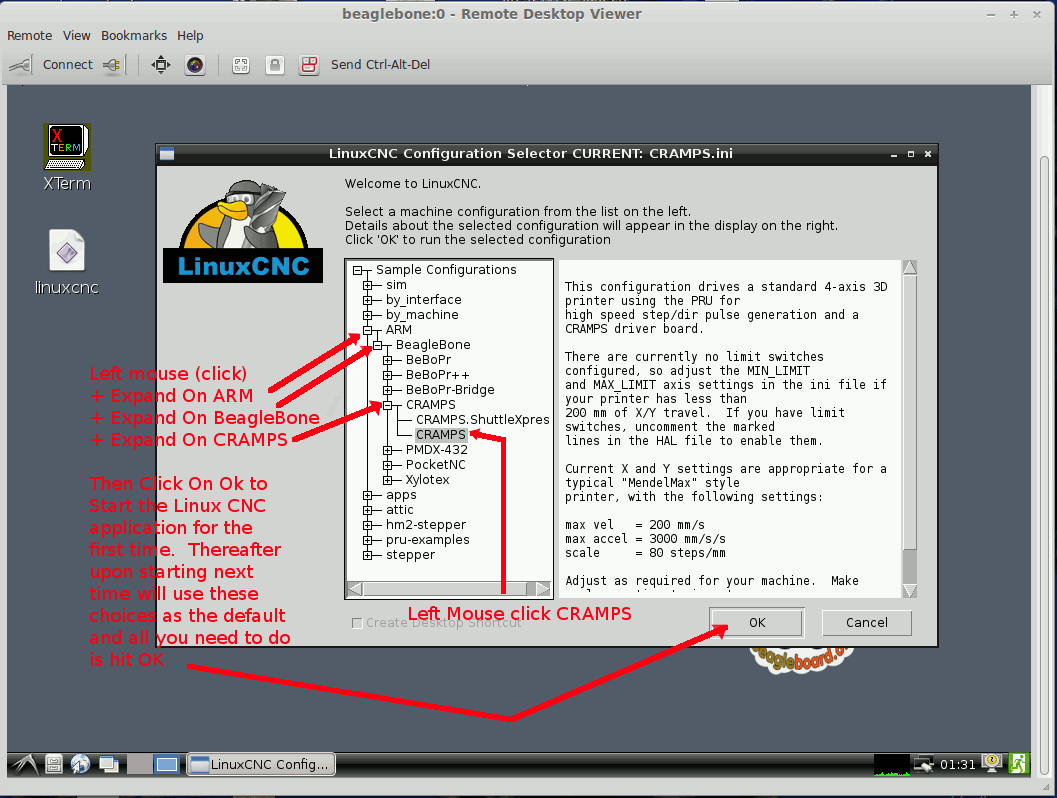Expand the pru-examples tree node
Screen dimensions: 1057x798
click(367, 540)
